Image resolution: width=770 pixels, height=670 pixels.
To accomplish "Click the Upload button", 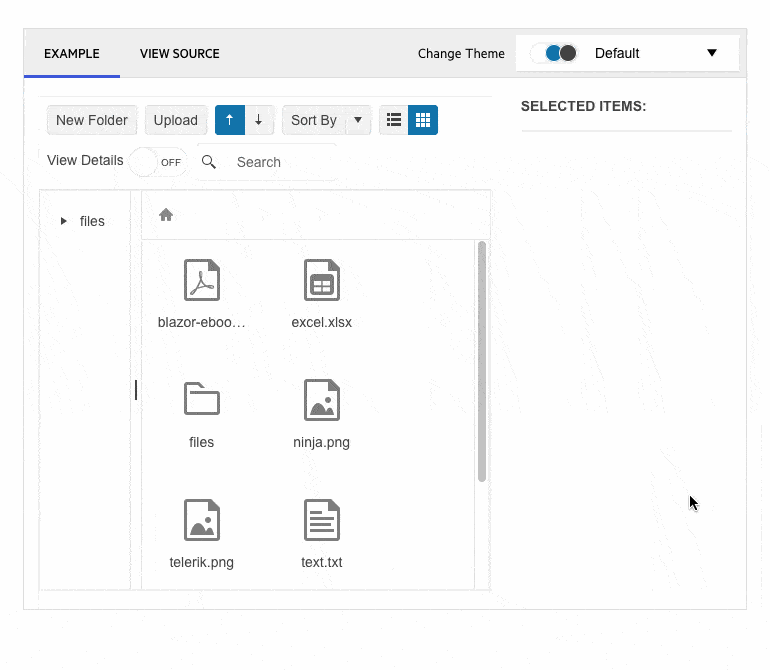I will [176, 120].
